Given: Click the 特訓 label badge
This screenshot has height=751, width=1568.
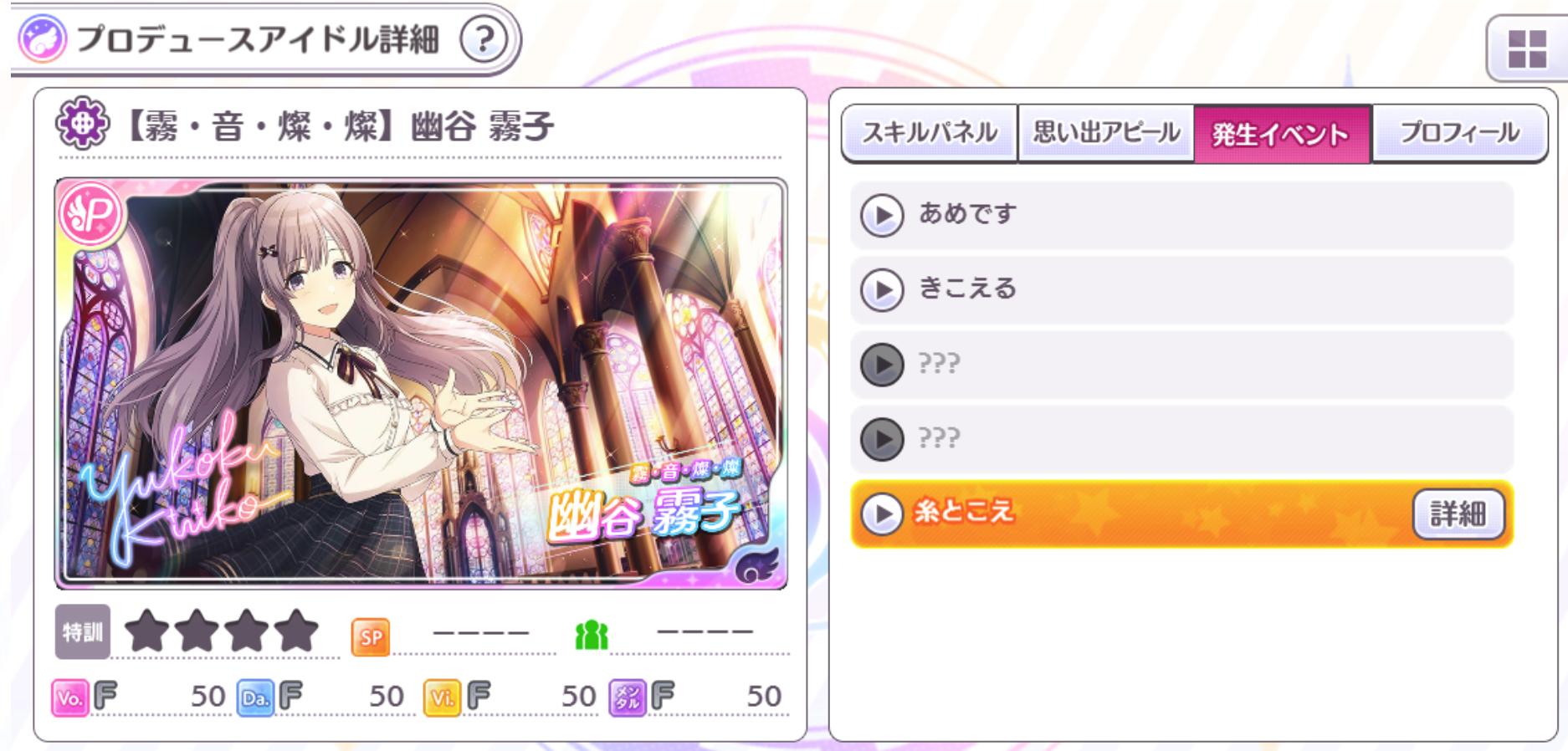Looking at the screenshot, I should point(83,632).
